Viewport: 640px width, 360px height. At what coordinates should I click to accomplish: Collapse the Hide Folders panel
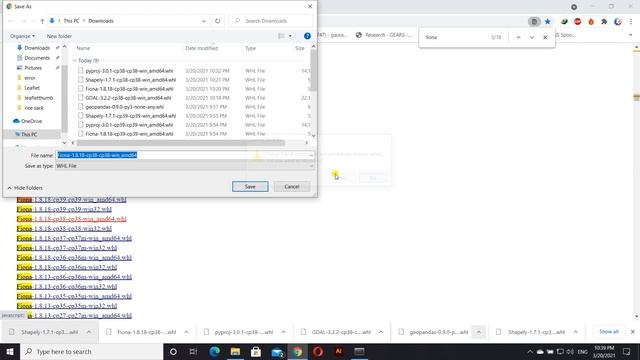(25, 188)
